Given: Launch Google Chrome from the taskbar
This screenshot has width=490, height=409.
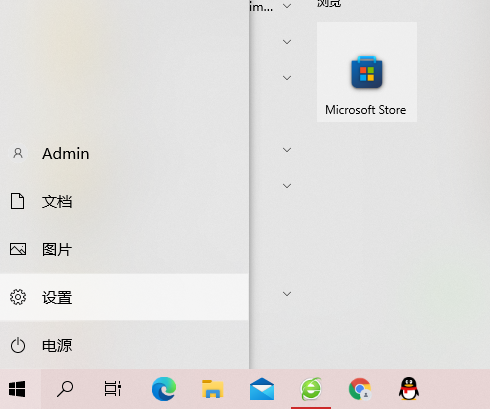Looking at the screenshot, I should click(360, 389).
